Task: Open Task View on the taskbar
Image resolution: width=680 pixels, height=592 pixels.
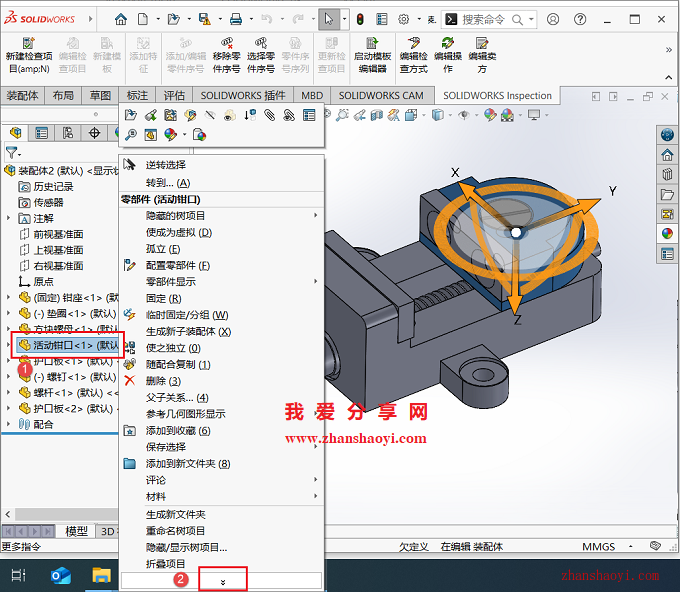Action: [x=18, y=576]
